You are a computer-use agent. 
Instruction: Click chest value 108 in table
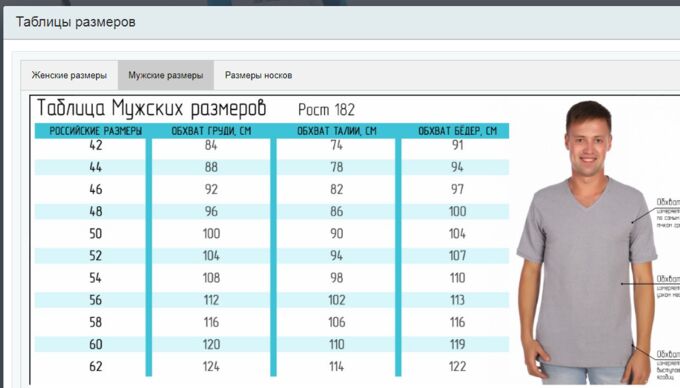(x=211, y=278)
